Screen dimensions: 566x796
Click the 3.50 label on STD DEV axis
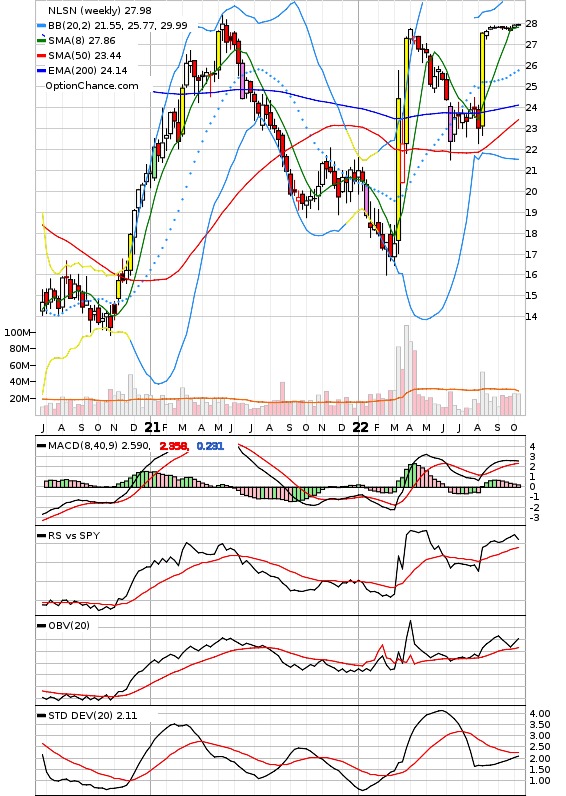(x=540, y=724)
